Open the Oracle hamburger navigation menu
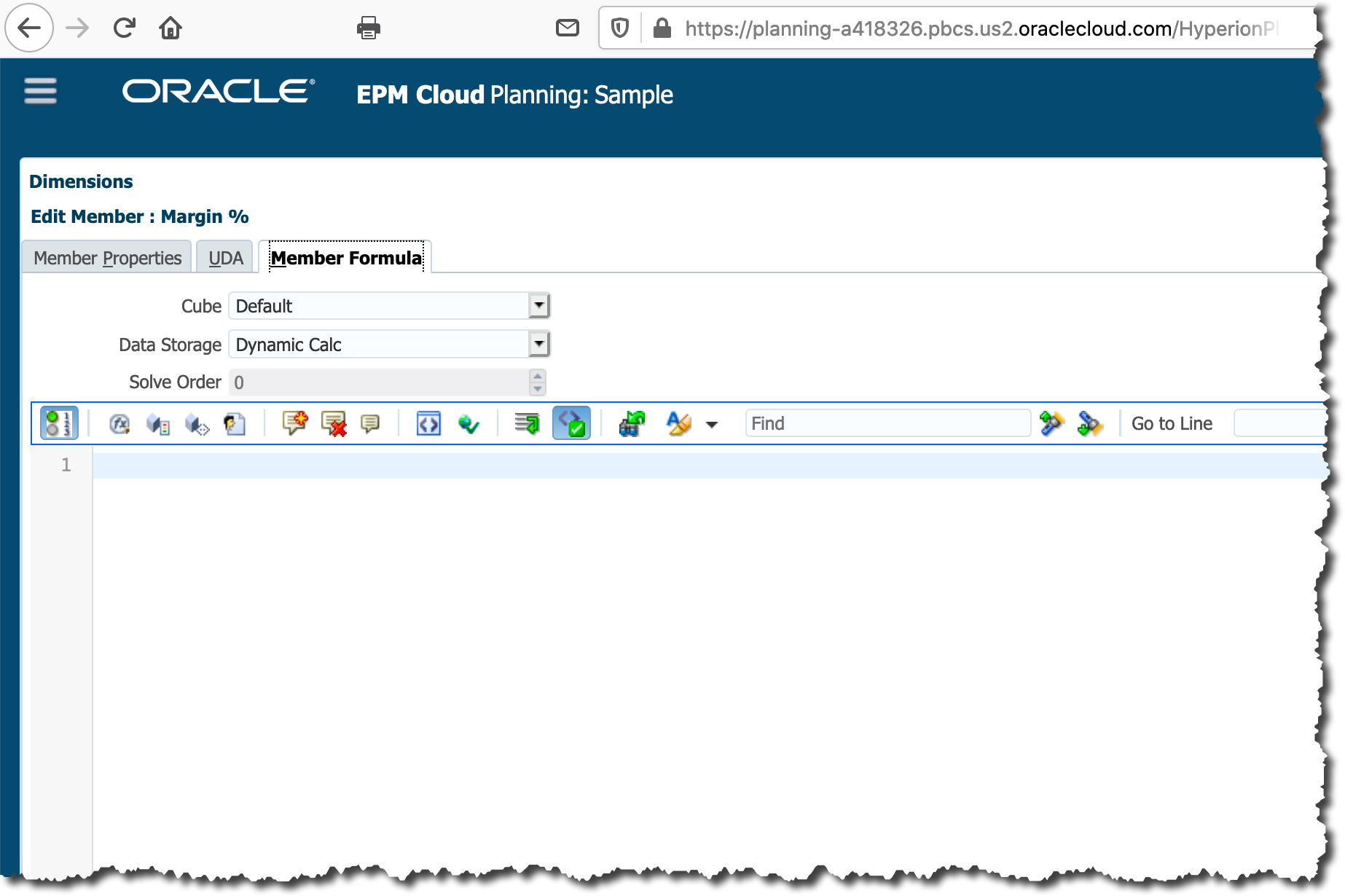Screen dimensions: 1345x896 (x=40, y=92)
